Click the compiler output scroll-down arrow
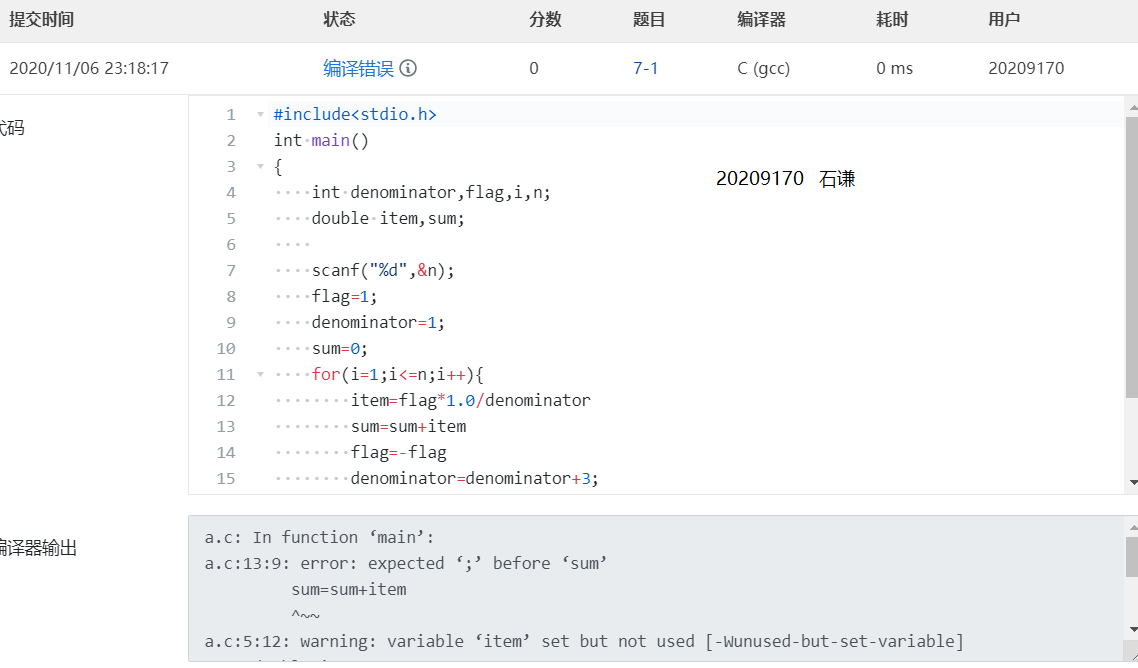 pyautogui.click(x=1132, y=629)
